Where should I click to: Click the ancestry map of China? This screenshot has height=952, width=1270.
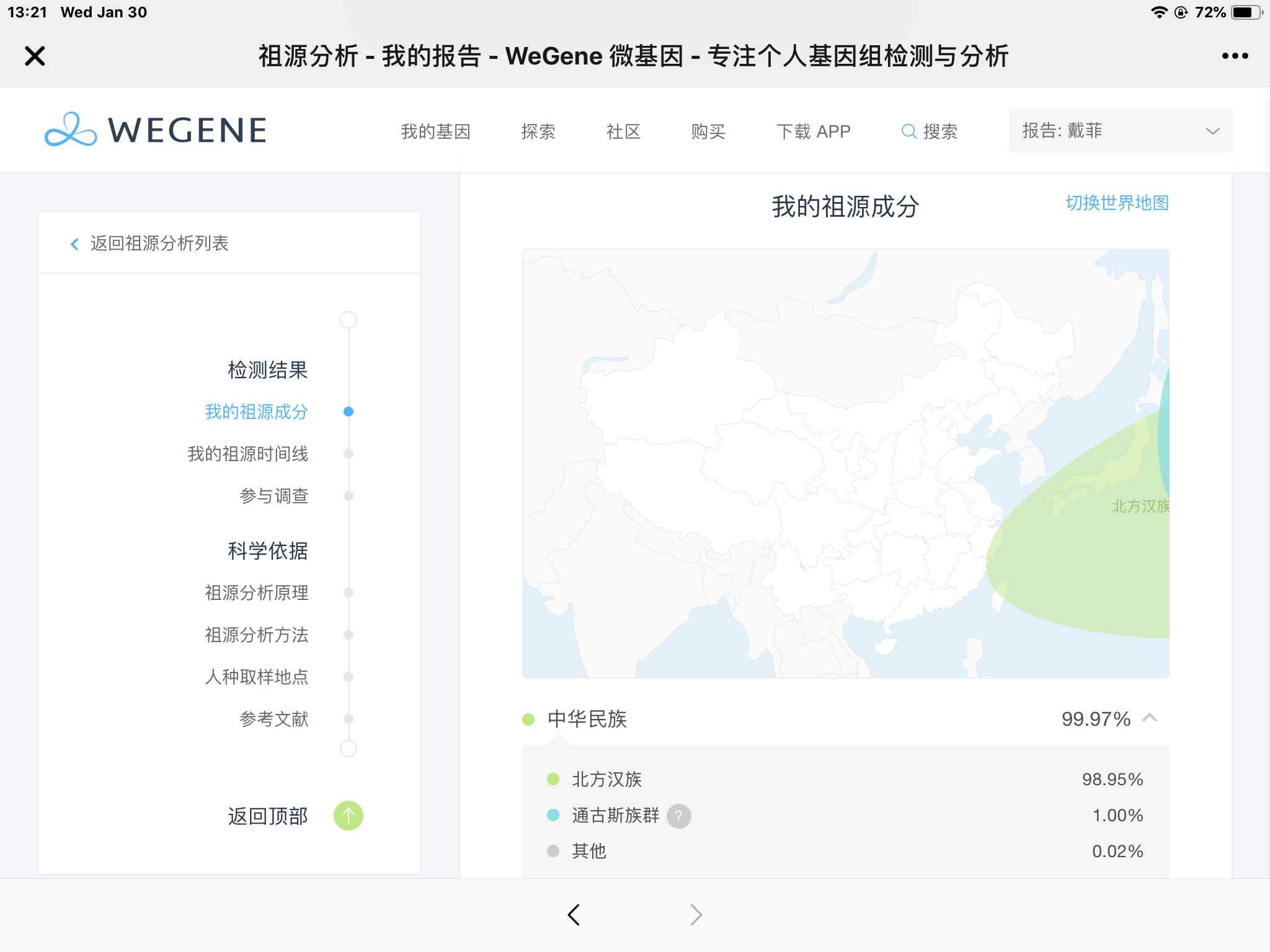(845, 464)
